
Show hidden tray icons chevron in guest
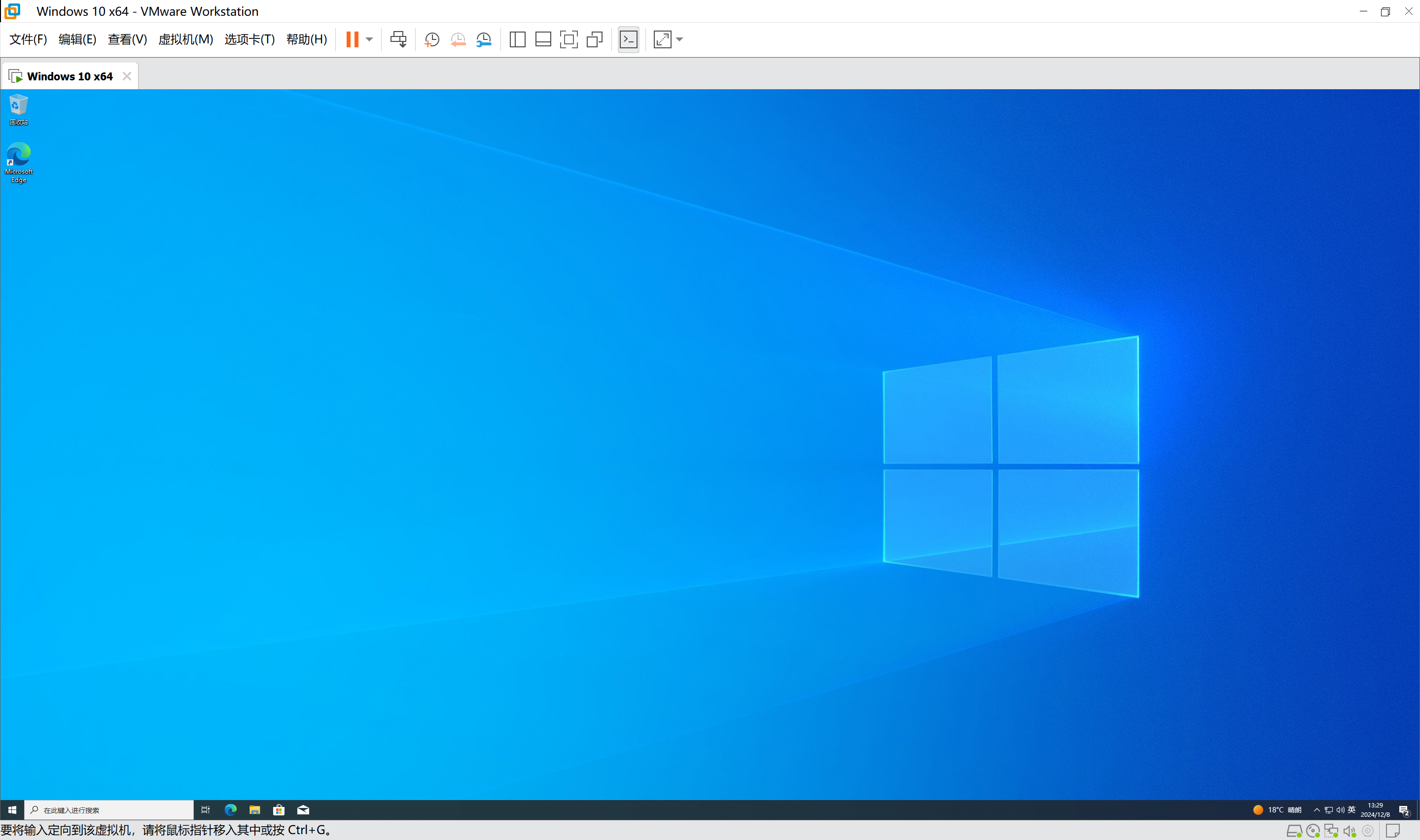tap(1316, 809)
